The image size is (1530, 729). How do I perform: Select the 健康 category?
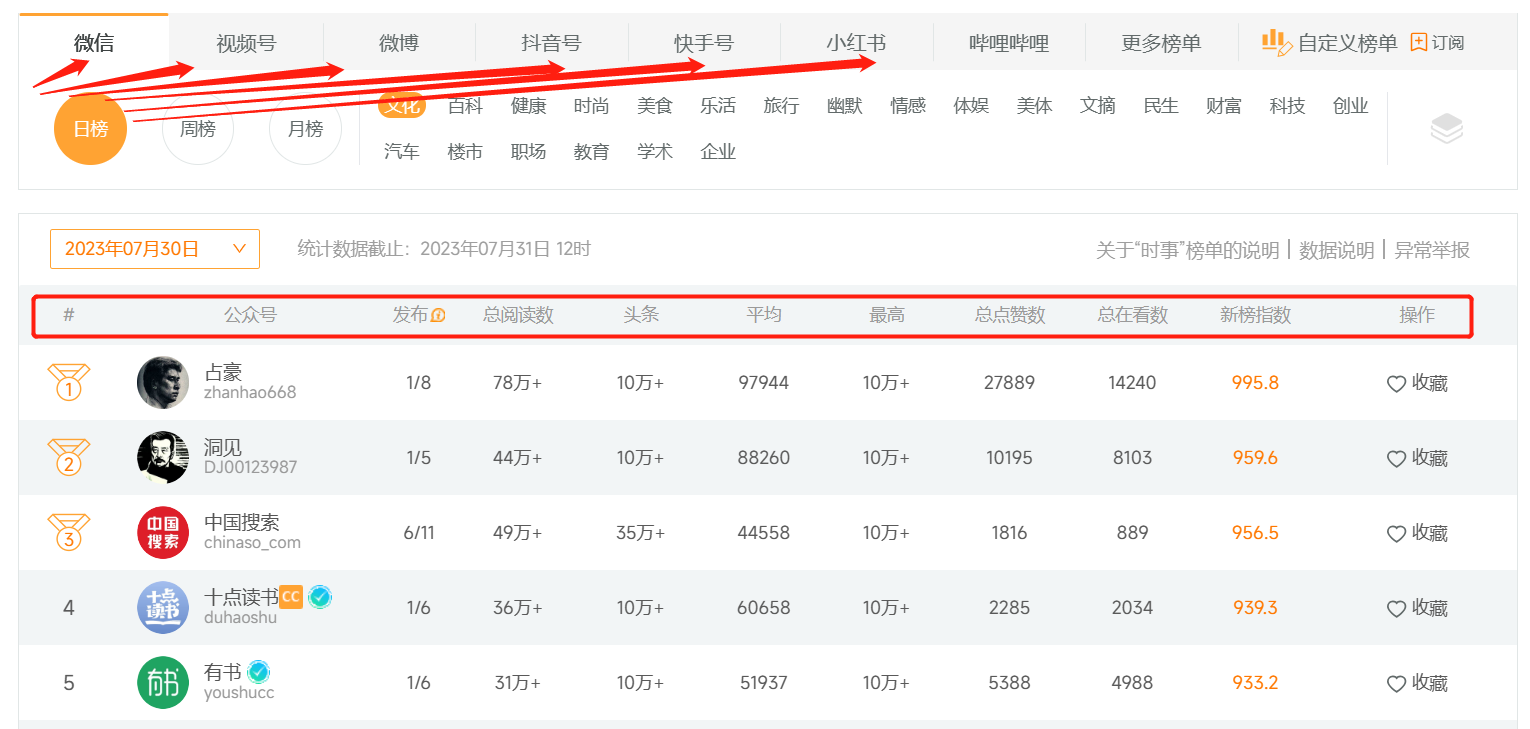coord(529,105)
